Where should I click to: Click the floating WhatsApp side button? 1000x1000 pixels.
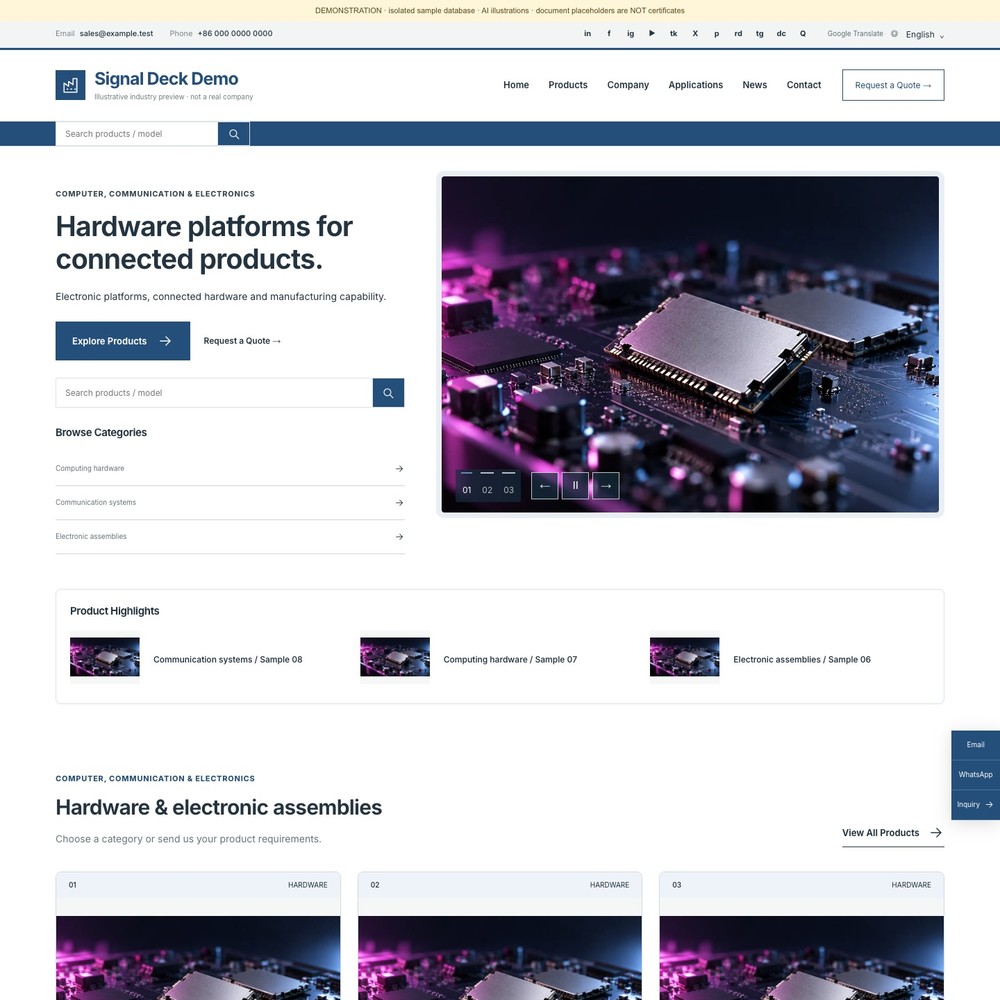pos(976,775)
